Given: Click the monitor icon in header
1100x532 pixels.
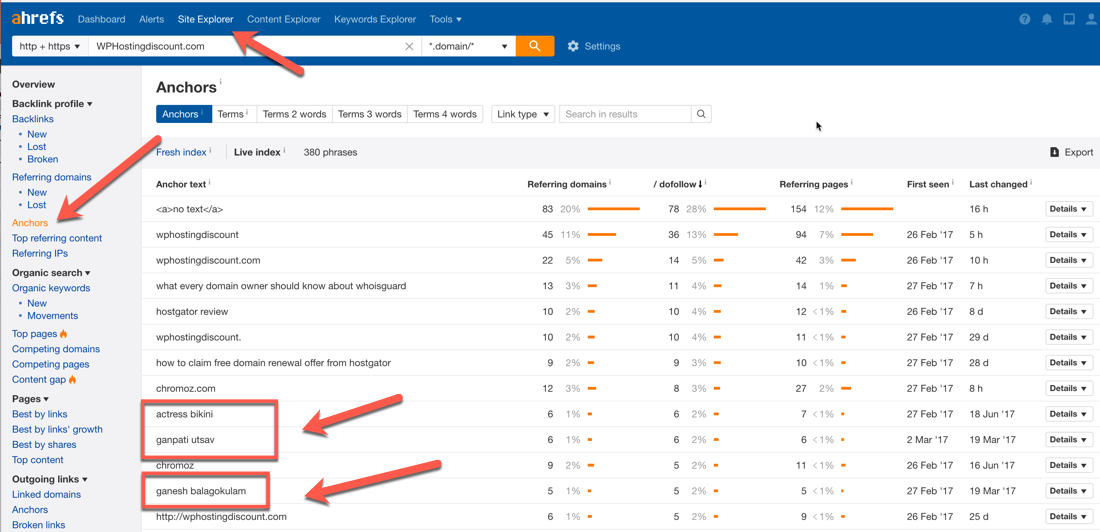Looking at the screenshot, I should click(1068, 20).
